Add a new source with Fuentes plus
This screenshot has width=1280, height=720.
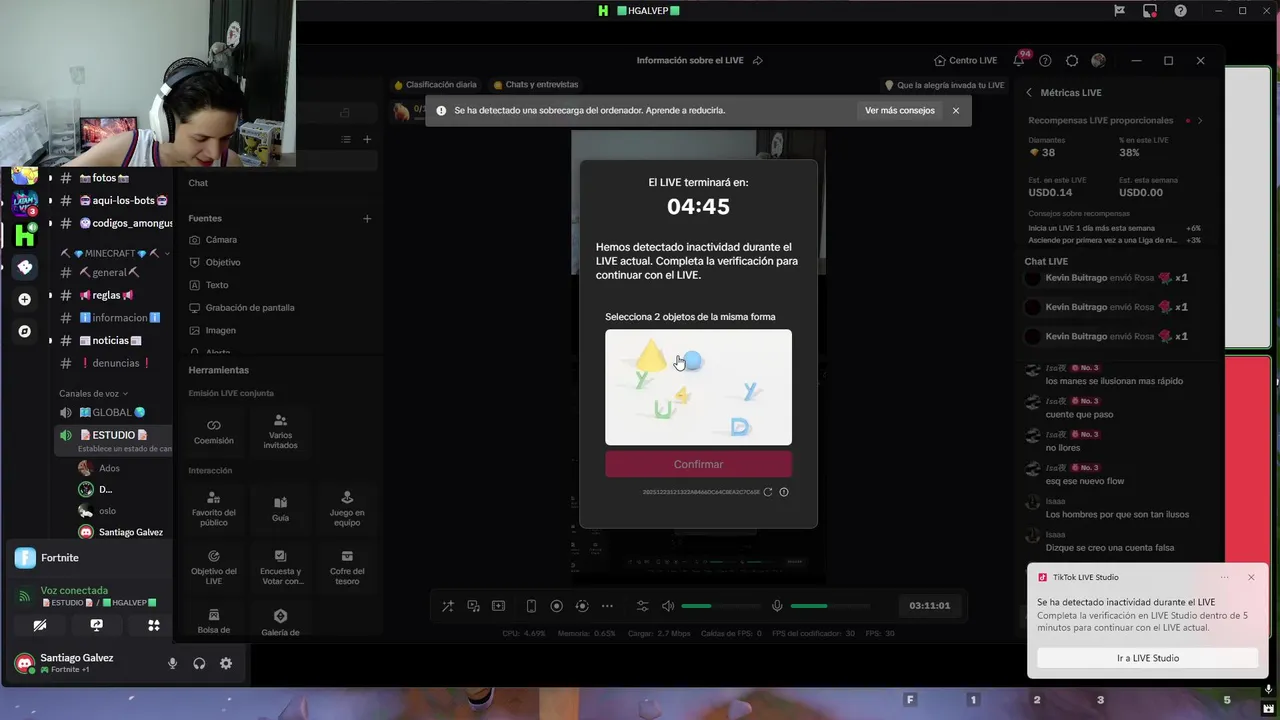click(x=367, y=218)
